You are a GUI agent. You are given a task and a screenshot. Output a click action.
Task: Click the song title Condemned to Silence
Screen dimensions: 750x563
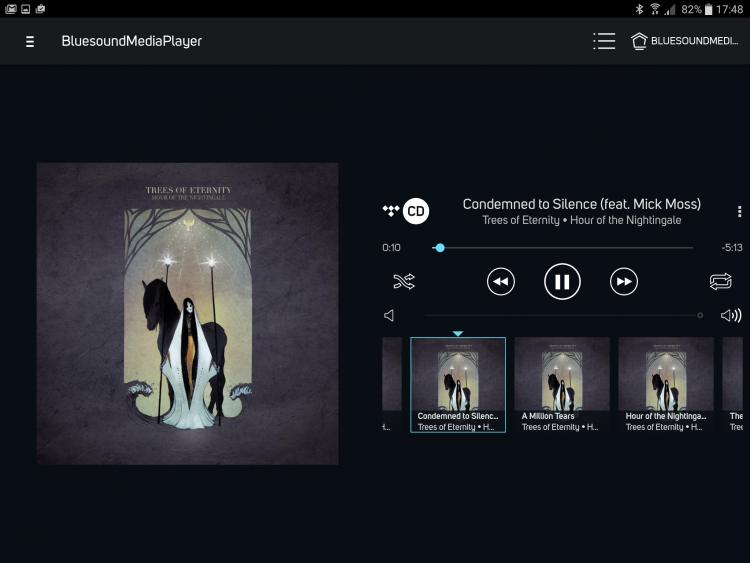pyautogui.click(x=582, y=204)
